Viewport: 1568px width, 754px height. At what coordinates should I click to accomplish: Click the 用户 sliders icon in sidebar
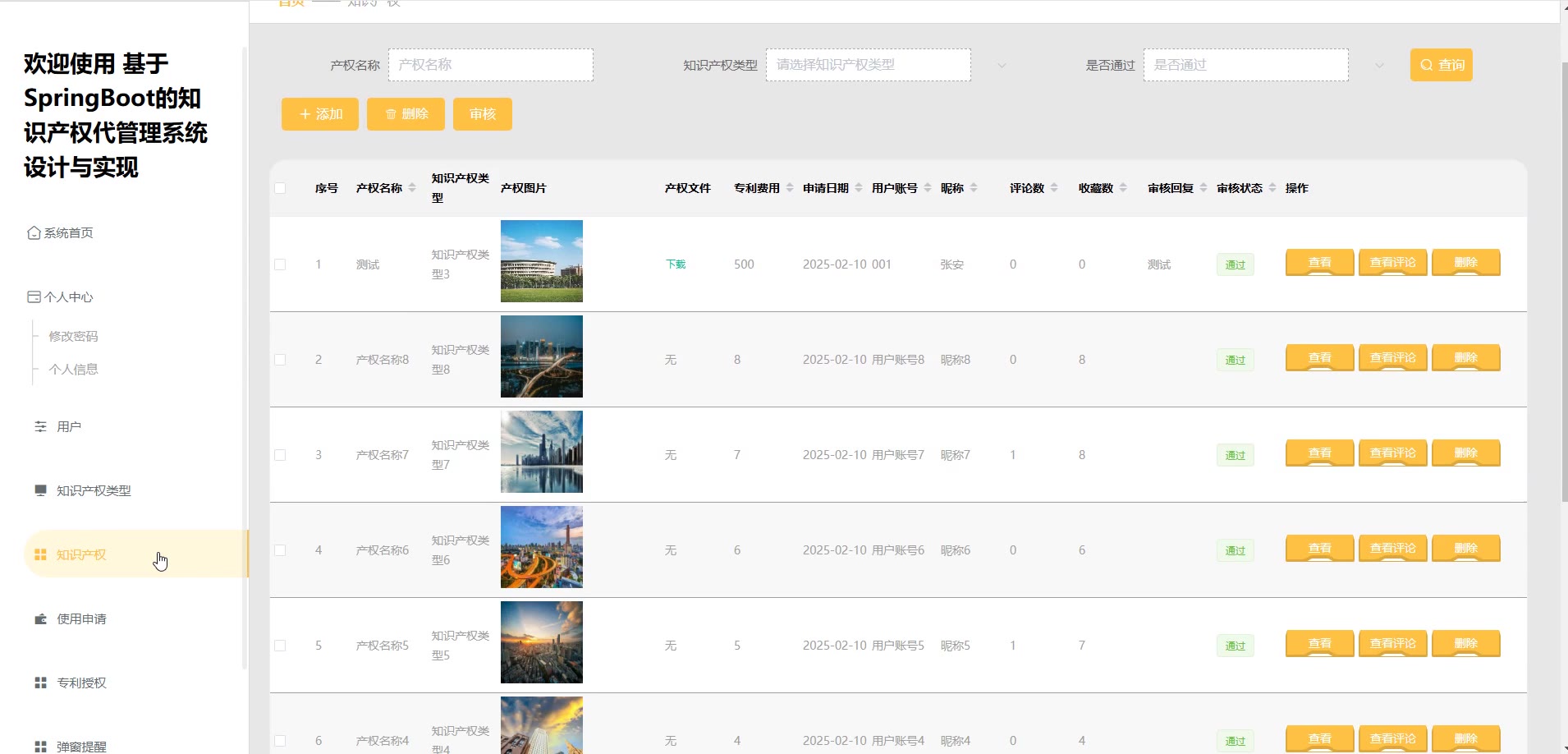click(40, 427)
